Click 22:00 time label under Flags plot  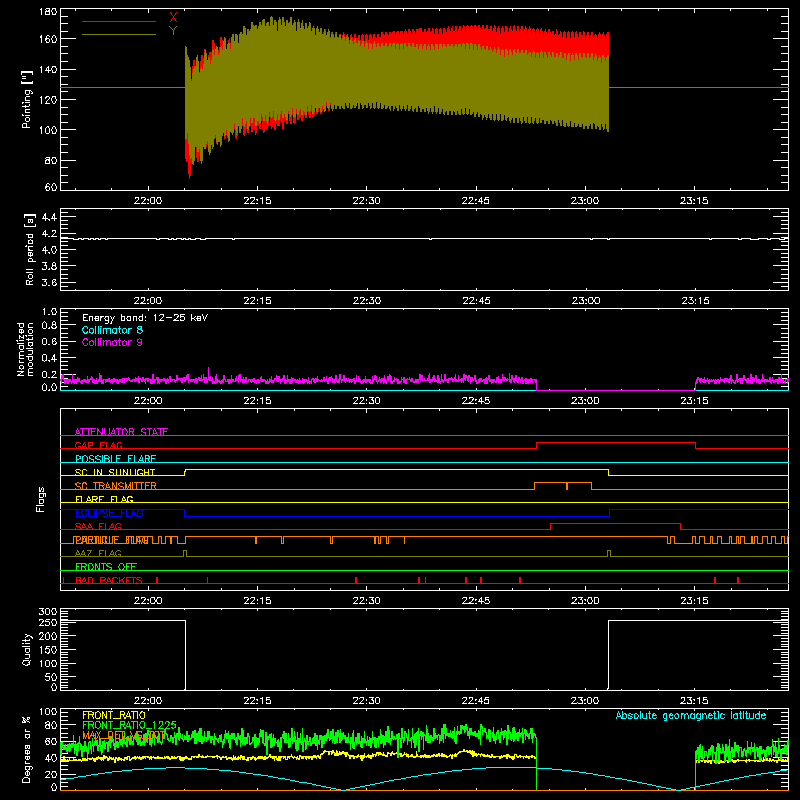tap(148, 601)
